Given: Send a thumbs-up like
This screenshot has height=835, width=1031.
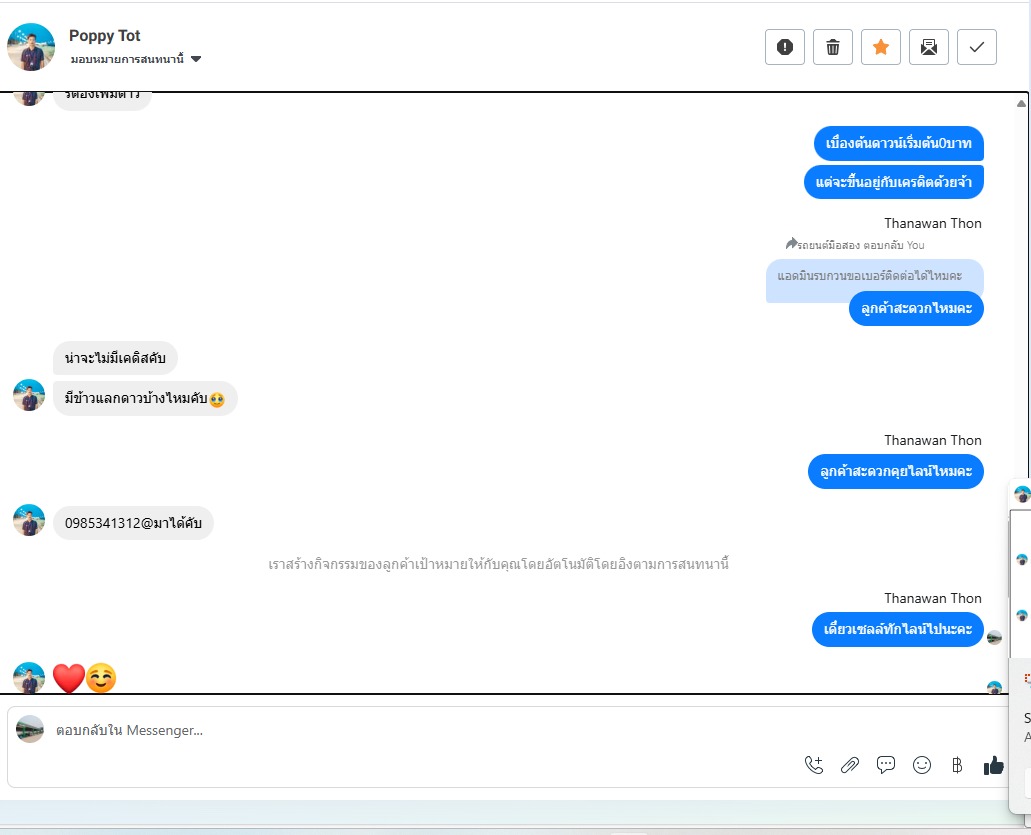Looking at the screenshot, I should (x=994, y=765).
